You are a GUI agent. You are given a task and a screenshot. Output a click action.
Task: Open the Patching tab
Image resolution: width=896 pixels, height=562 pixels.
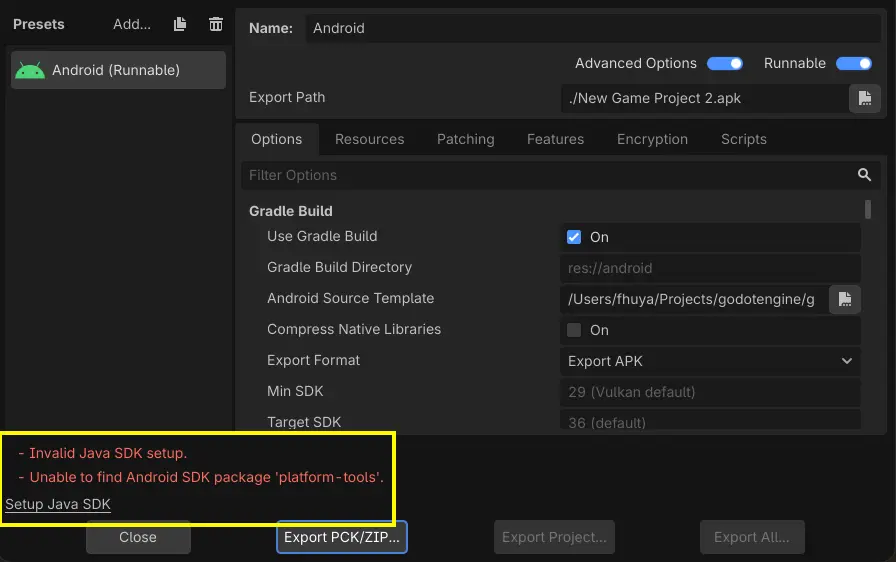point(466,139)
